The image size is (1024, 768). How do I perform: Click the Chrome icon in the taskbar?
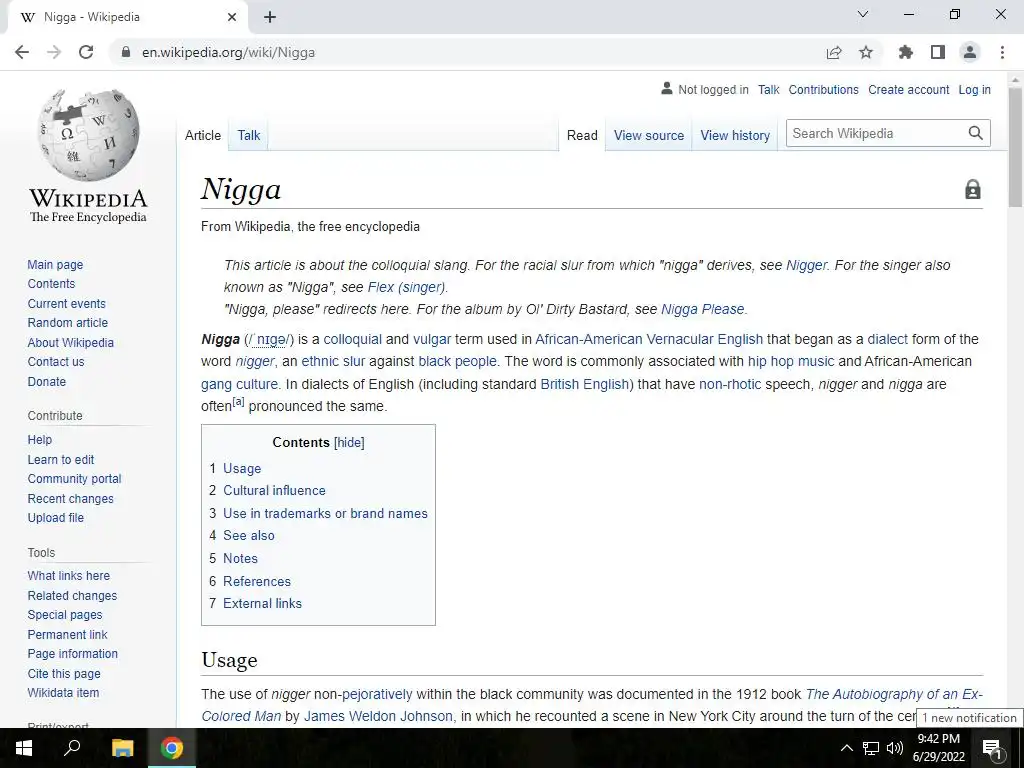tap(172, 748)
